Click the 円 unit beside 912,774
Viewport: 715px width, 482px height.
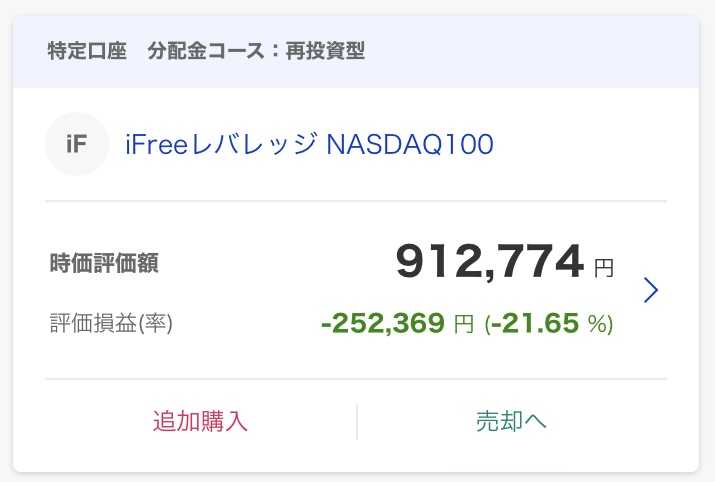[x=604, y=268]
